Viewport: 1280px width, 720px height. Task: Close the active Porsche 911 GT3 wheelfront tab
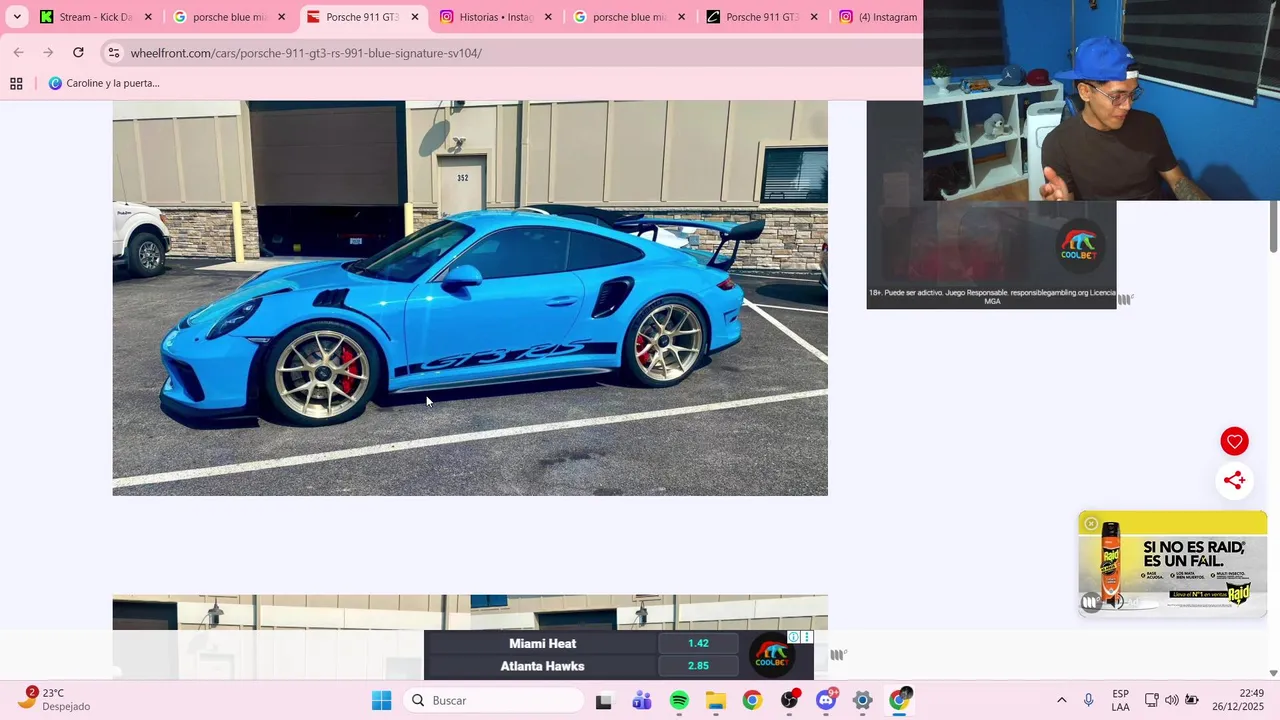415,17
